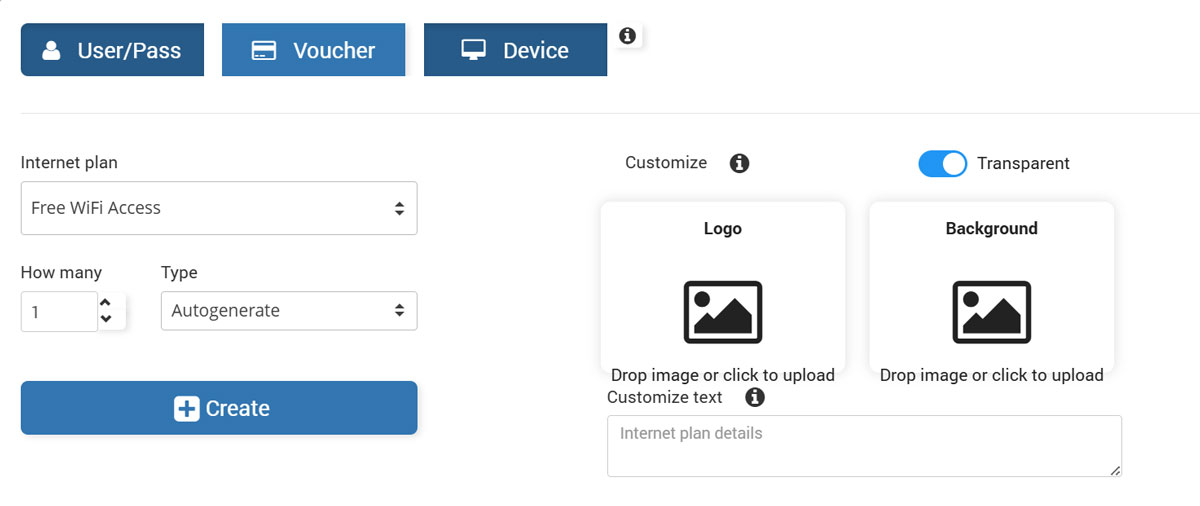Open the Type Autogenerate dropdown
The image size is (1200, 506).
(288, 311)
